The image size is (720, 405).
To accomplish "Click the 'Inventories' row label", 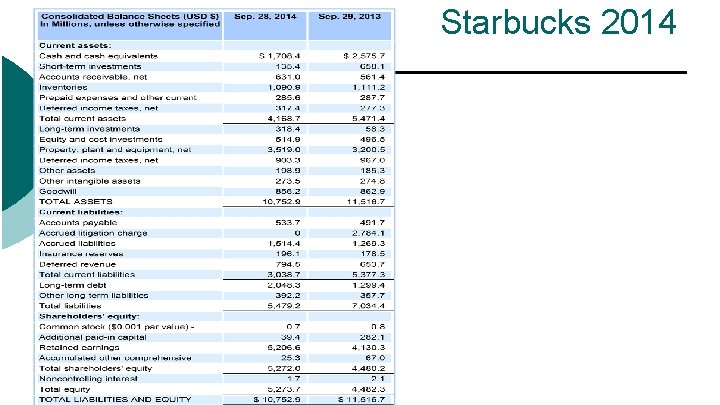I will pyautogui.click(x=63, y=87).
